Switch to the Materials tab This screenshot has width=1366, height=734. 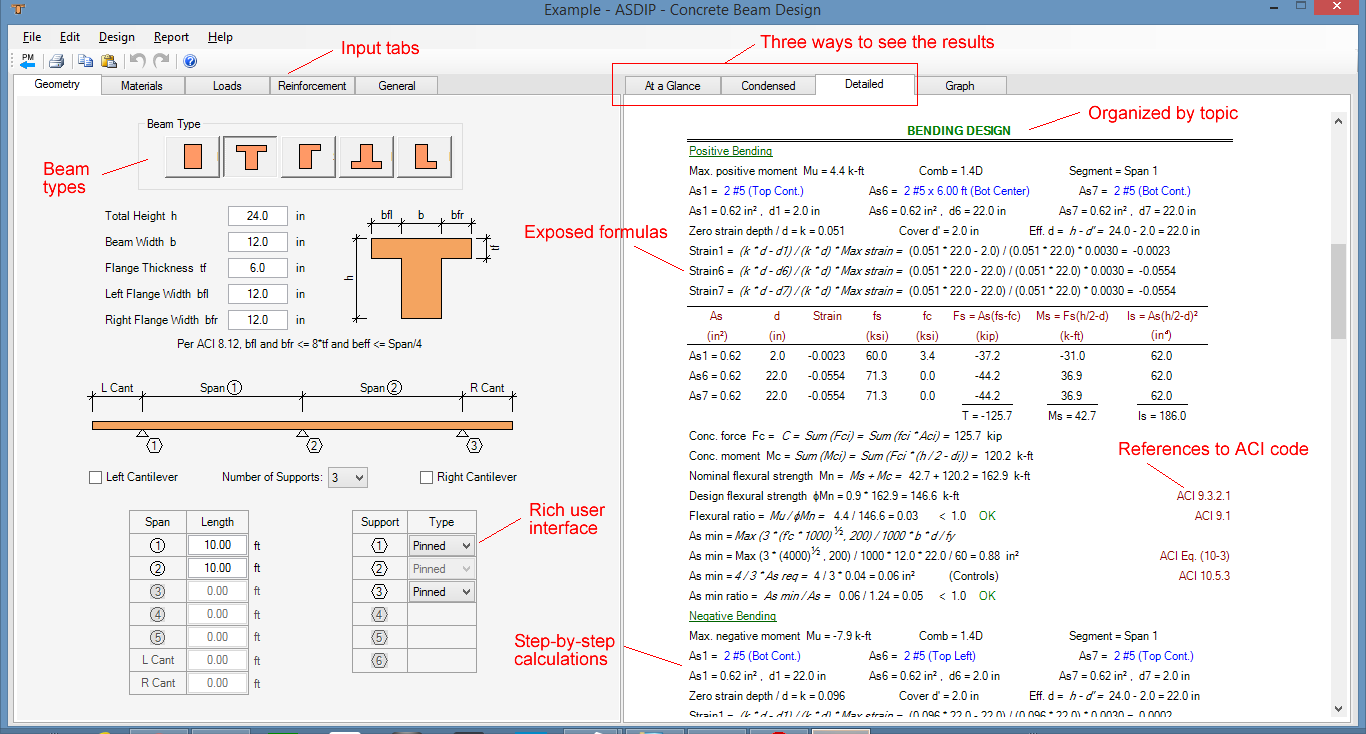(142, 86)
